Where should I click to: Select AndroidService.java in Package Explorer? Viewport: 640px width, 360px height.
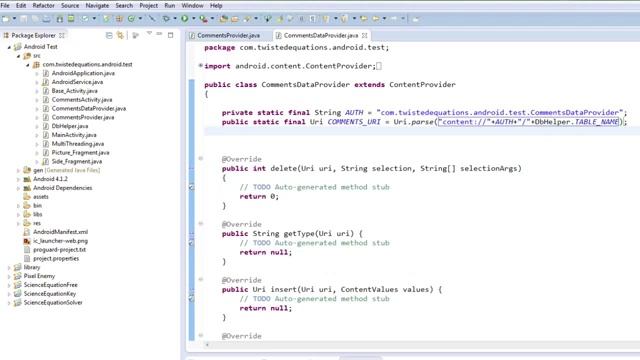point(77,82)
